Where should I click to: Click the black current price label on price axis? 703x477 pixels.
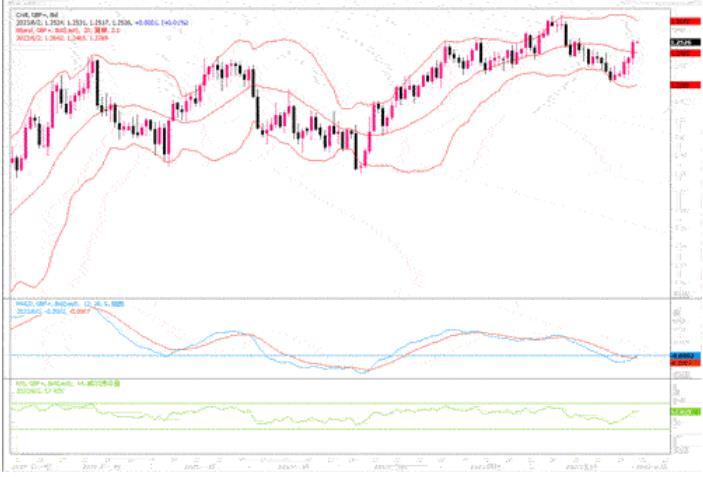tap(683, 43)
